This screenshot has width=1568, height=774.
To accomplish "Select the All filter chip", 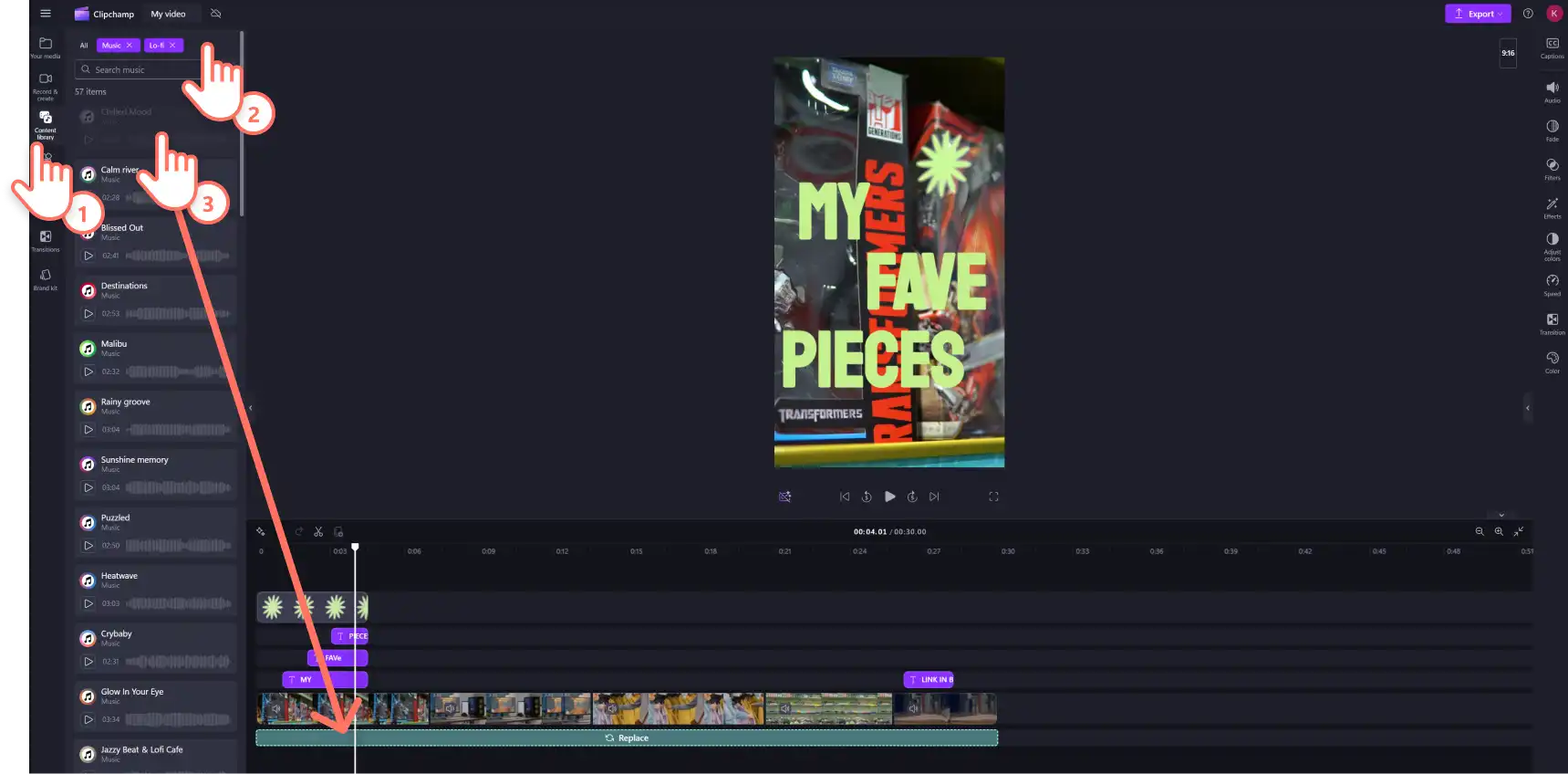I will click(x=84, y=46).
